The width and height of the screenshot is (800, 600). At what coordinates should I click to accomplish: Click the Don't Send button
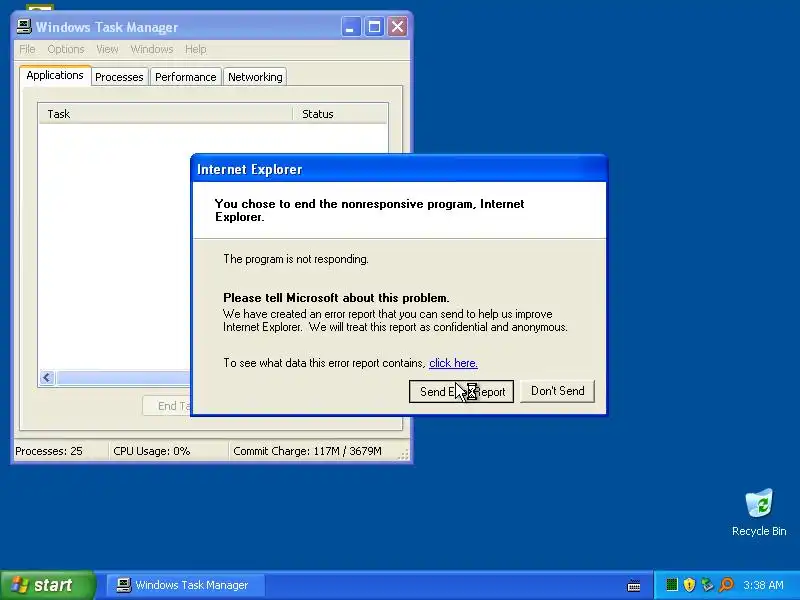point(558,391)
